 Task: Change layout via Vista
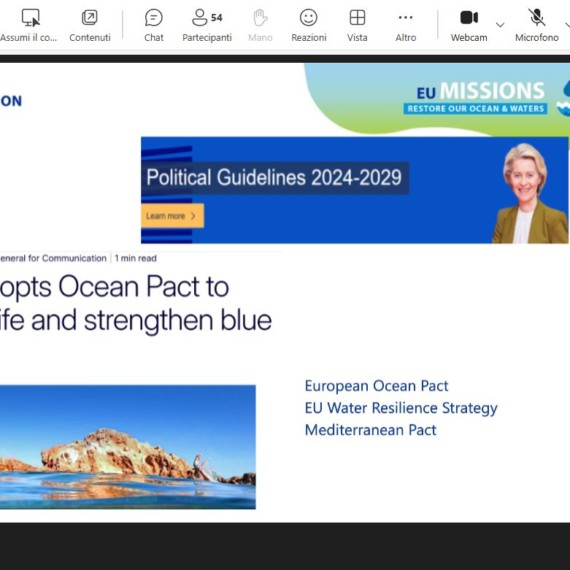pos(357,25)
